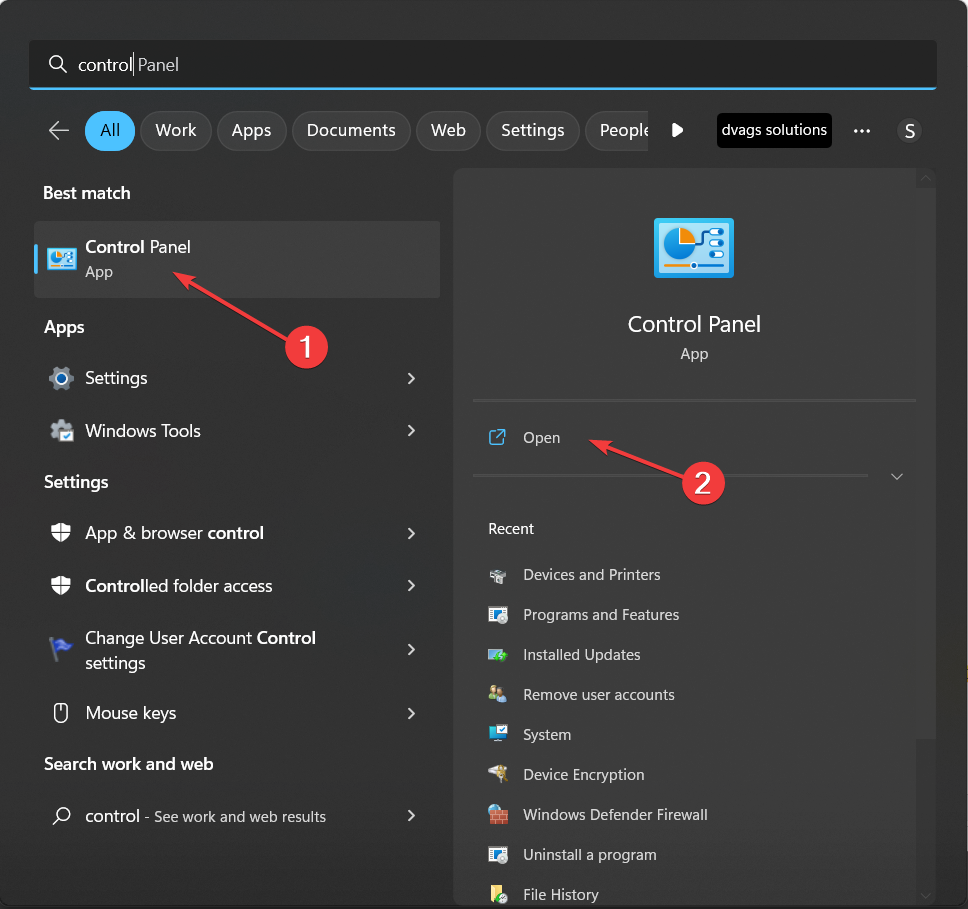The height and width of the screenshot is (909, 968).
Task: Select the All filter tab
Action: pos(110,130)
